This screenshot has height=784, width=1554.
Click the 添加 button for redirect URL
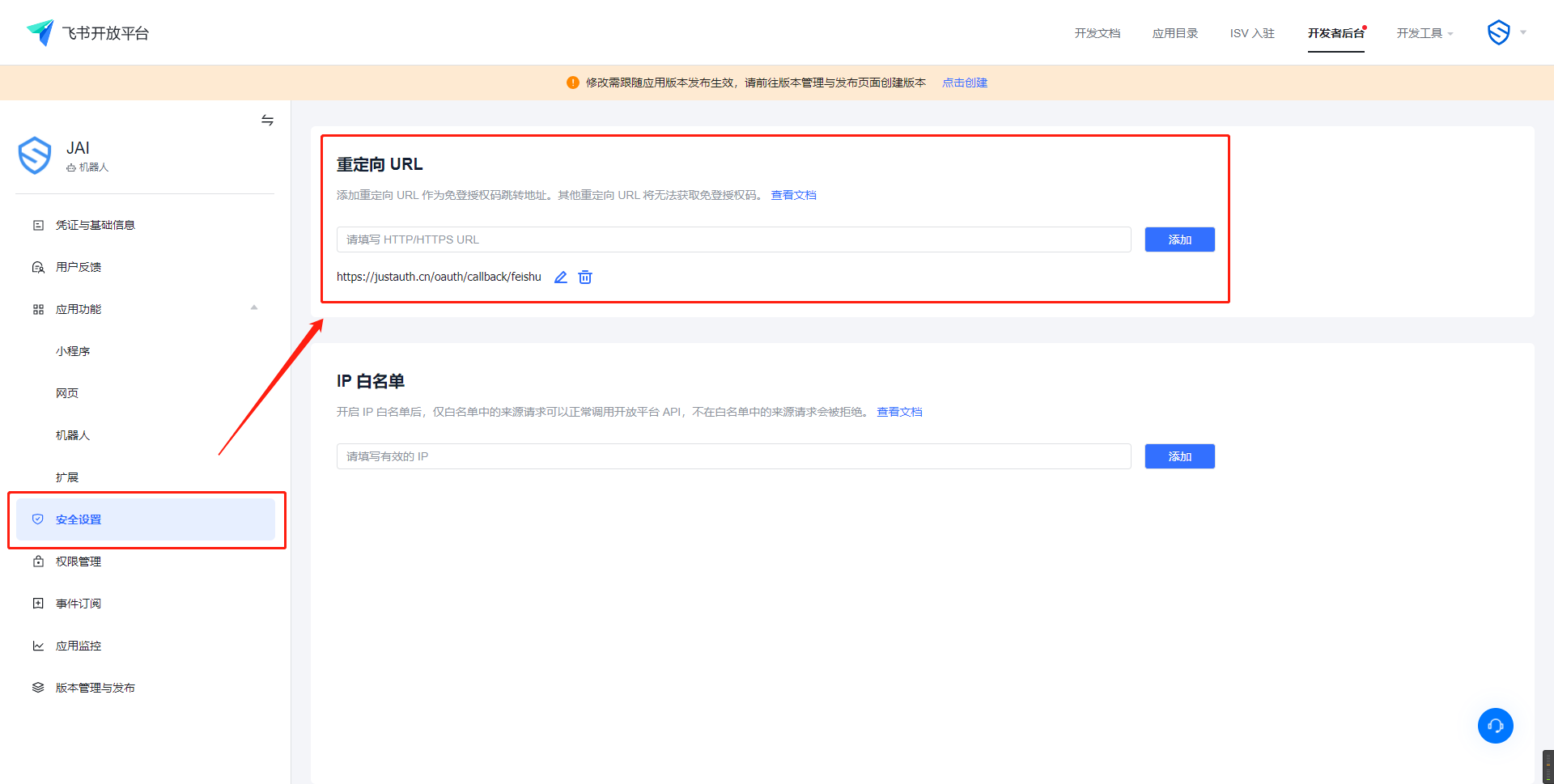point(1179,239)
